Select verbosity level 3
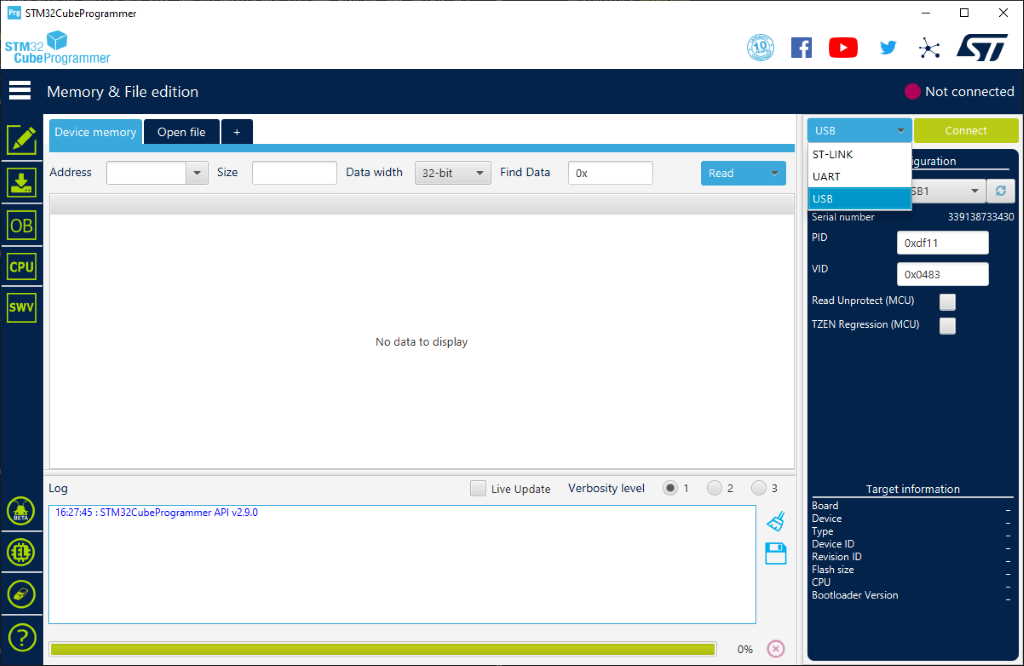 [x=758, y=488]
